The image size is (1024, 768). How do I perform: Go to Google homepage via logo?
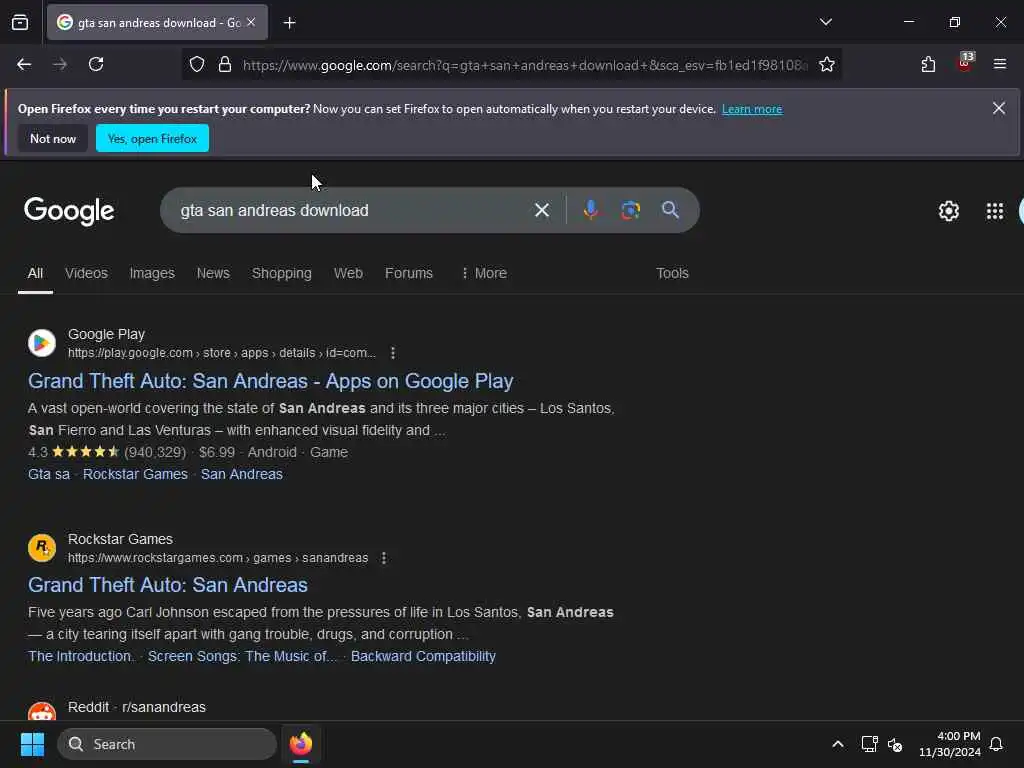69,210
